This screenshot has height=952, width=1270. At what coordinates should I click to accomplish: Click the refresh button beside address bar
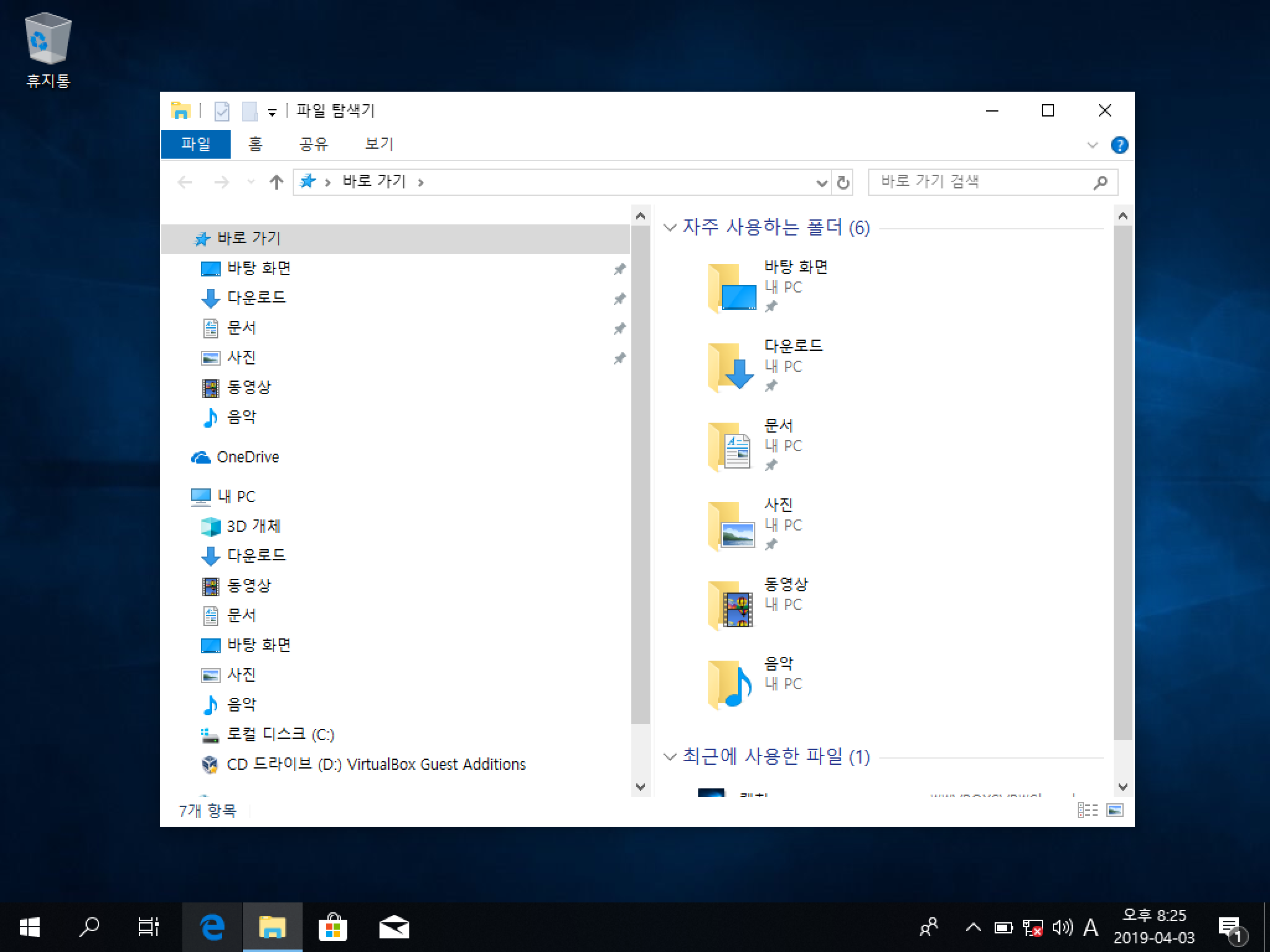point(843,182)
